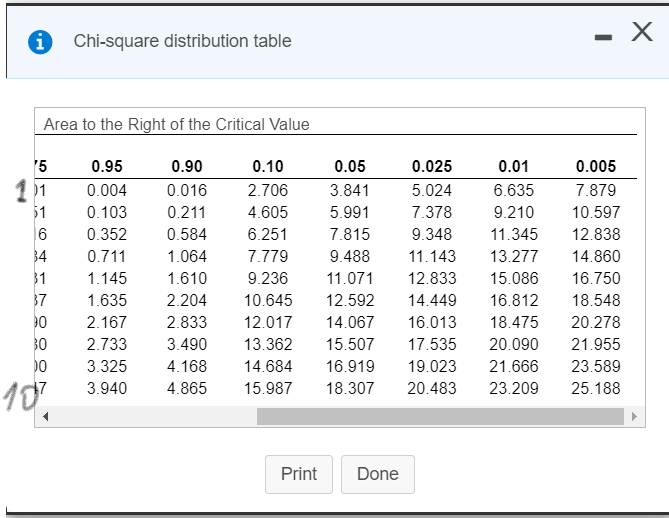
Task: Select the value 20.483
Action: pyautogui.click(x=432, y=388)
